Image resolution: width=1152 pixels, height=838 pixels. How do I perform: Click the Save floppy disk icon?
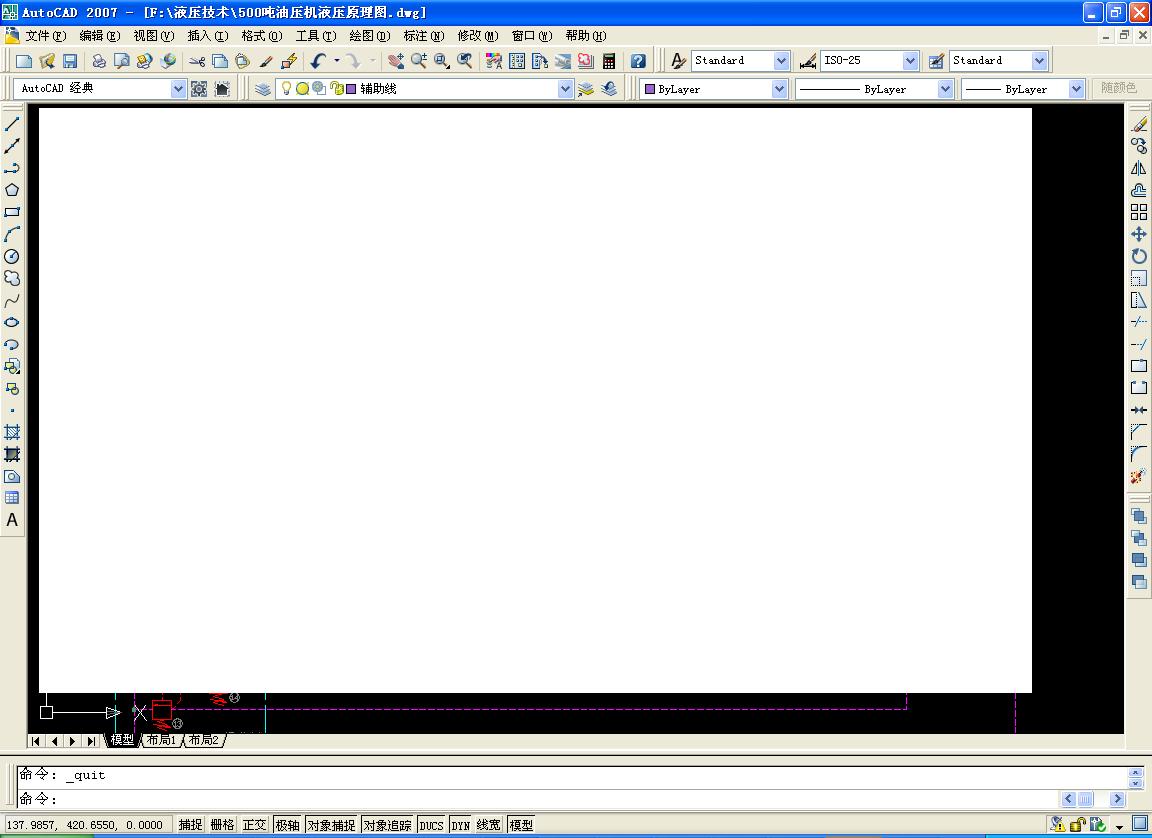(70, 61)
